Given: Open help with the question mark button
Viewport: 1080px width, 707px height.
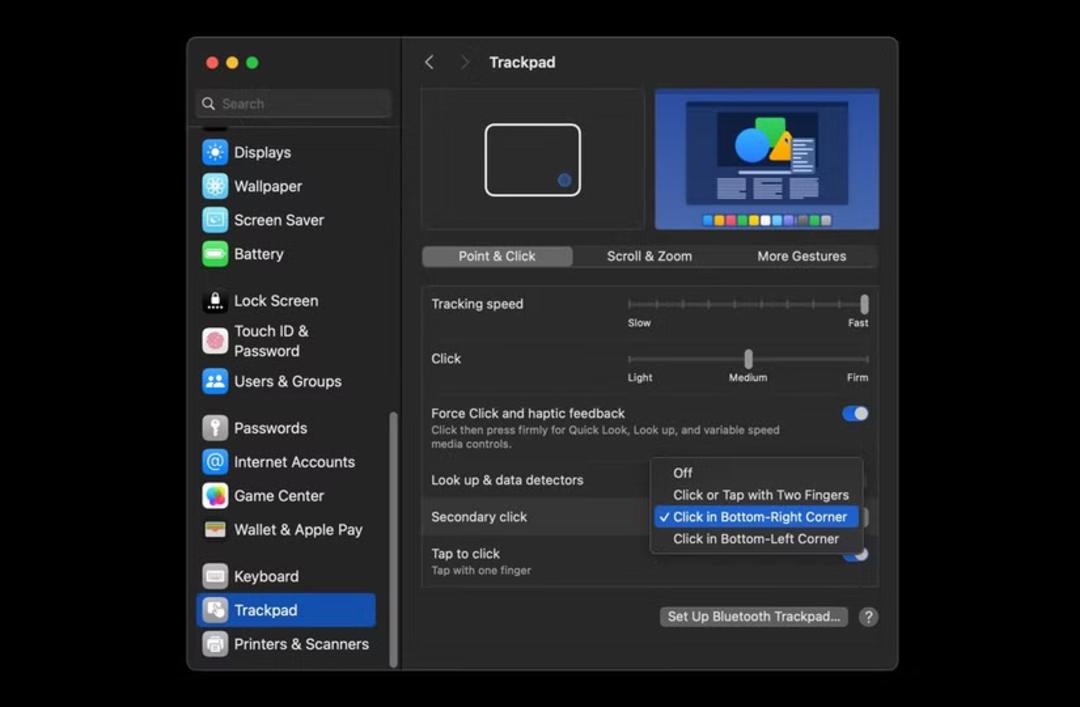Looking at the screenshot, I should click(868, 617).
